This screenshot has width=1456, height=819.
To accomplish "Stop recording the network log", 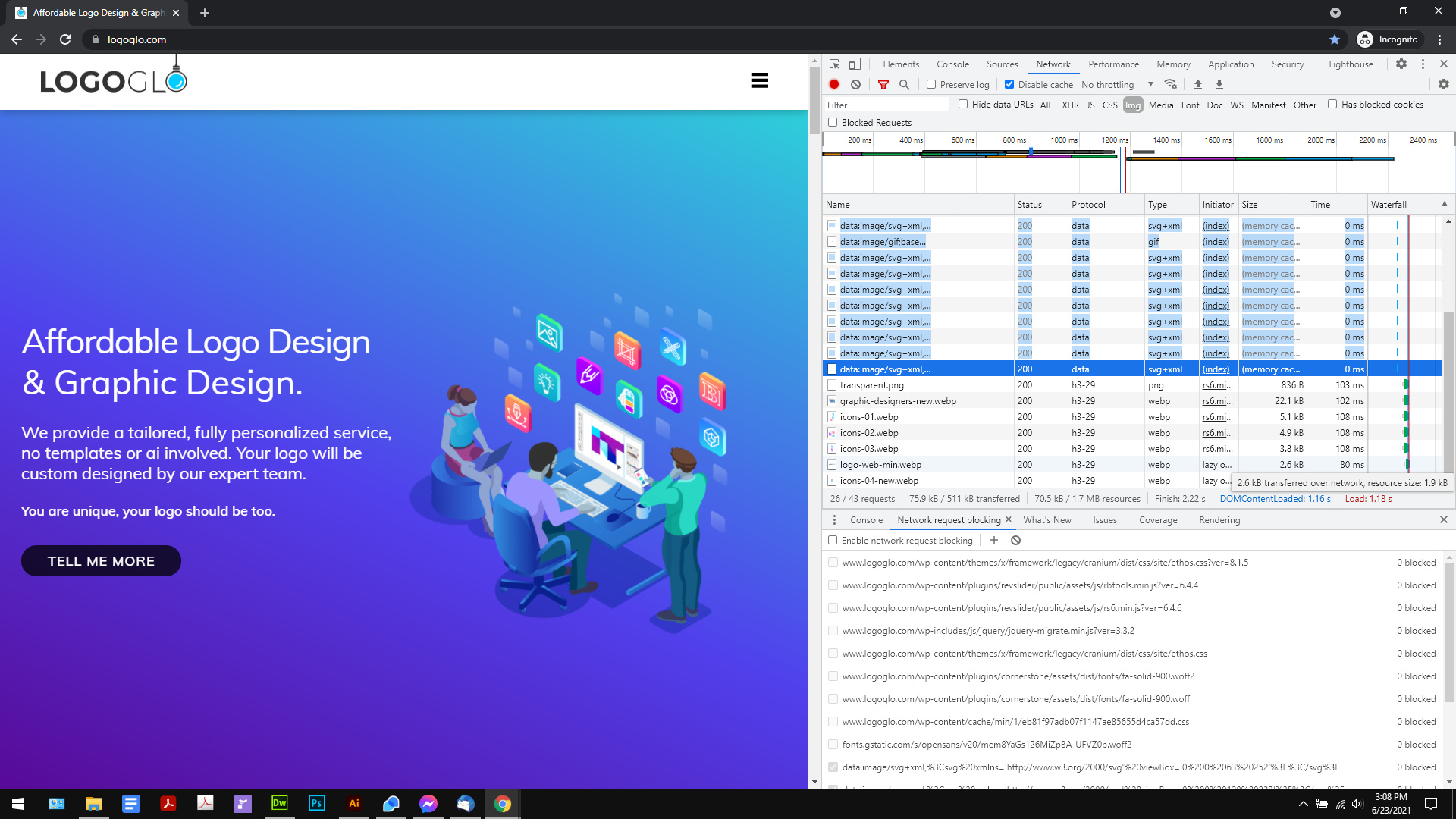I will [x=834, y=85].
